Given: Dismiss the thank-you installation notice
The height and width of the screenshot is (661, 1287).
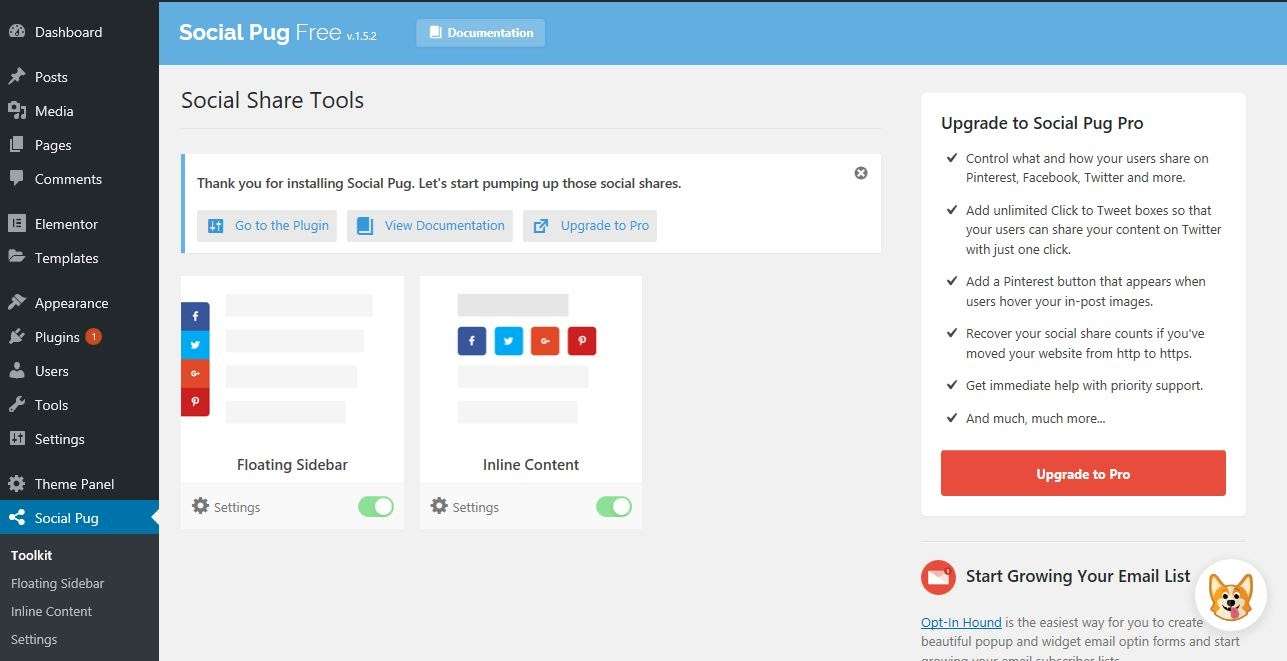Looking at the screenshot, I should pos(860,172).
